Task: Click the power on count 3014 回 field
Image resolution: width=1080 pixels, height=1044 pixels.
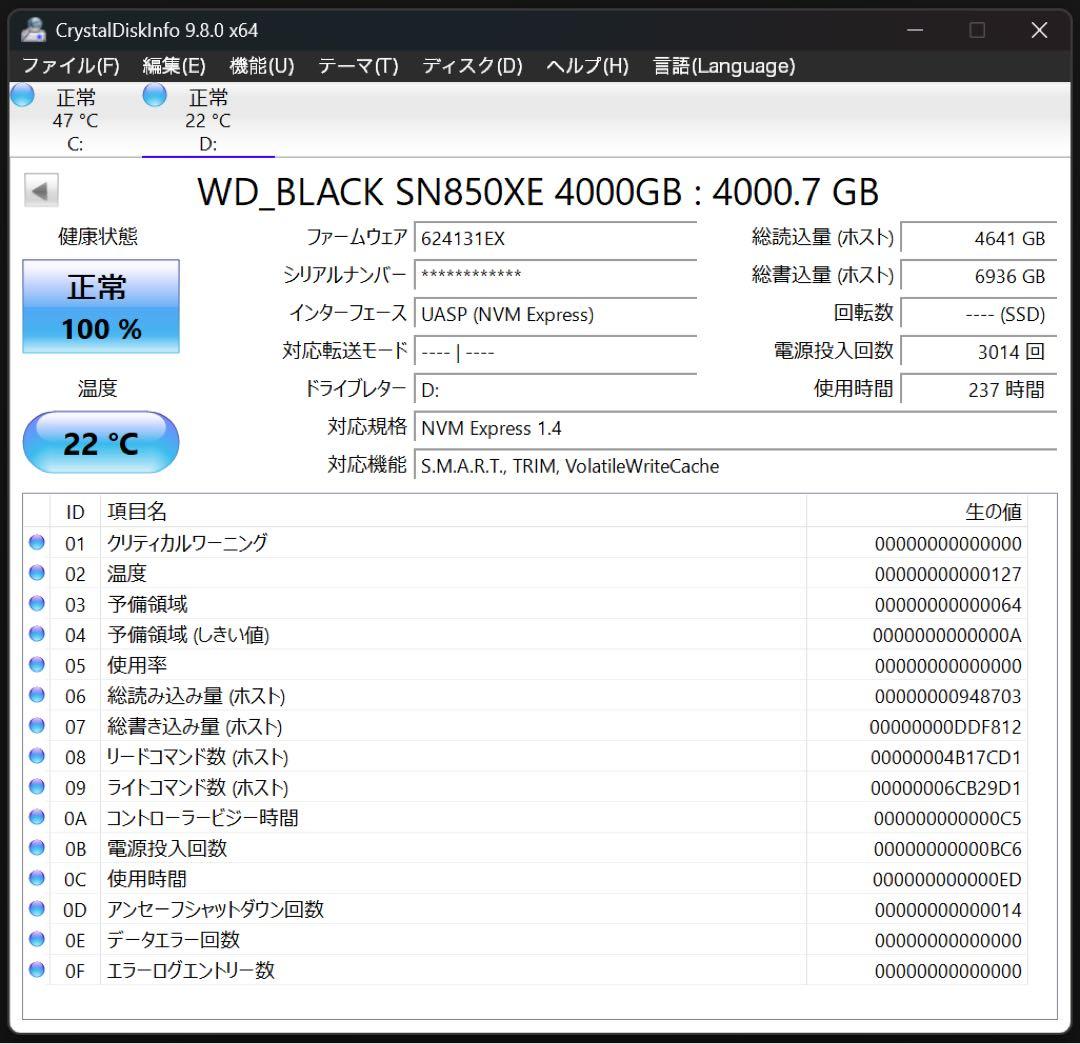Action: tap(979, 351)
